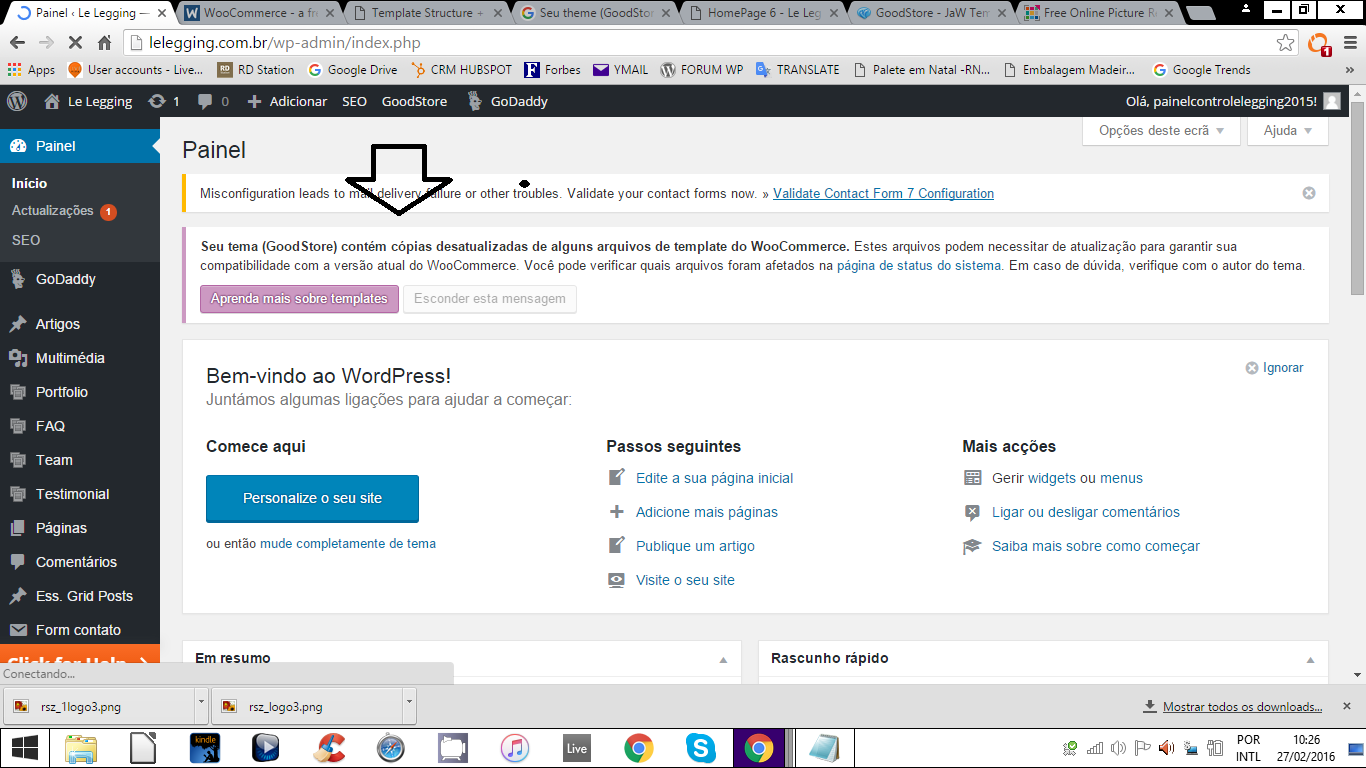Click Publique um artigo link

tap(695, 546)
